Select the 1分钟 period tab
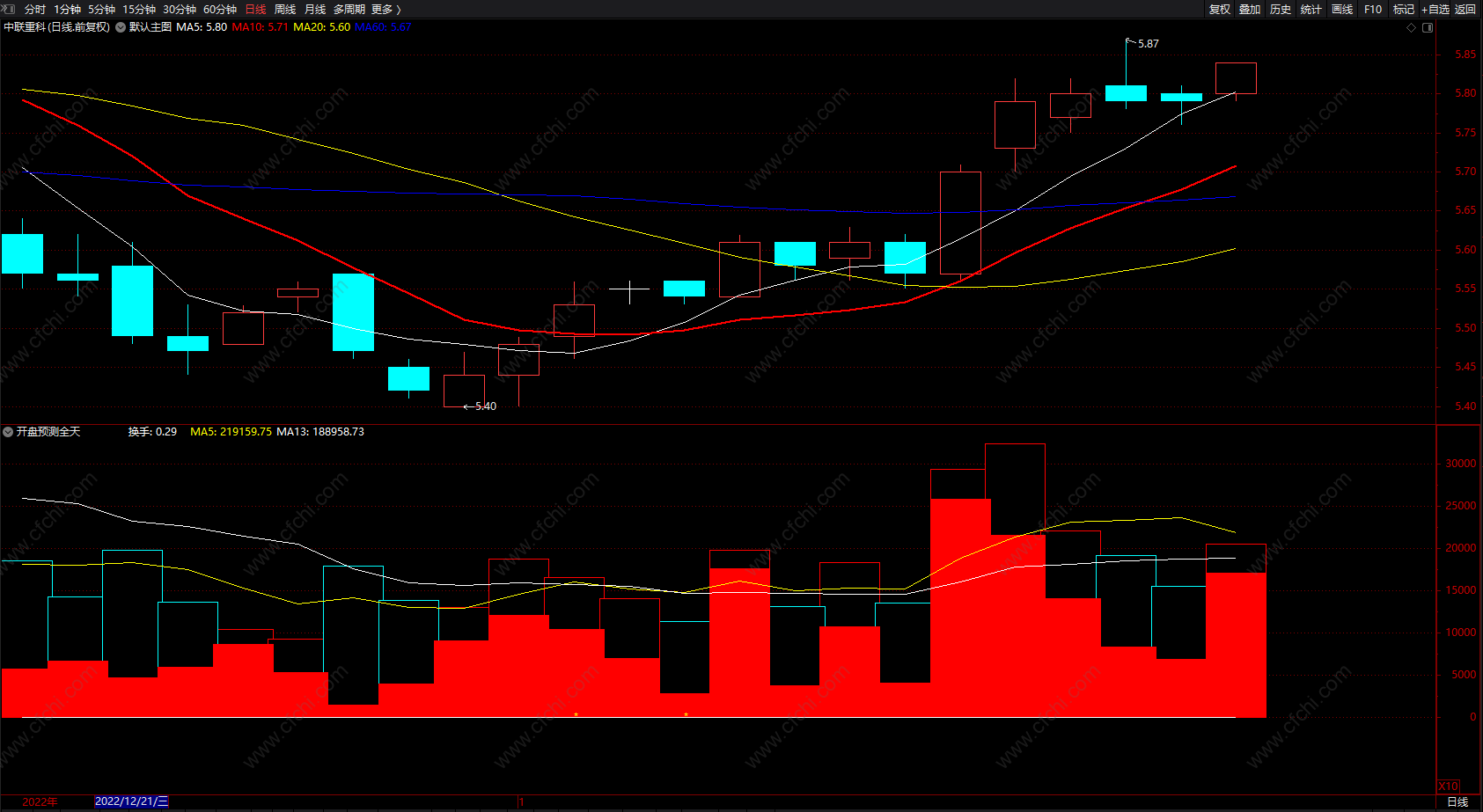 67,9
